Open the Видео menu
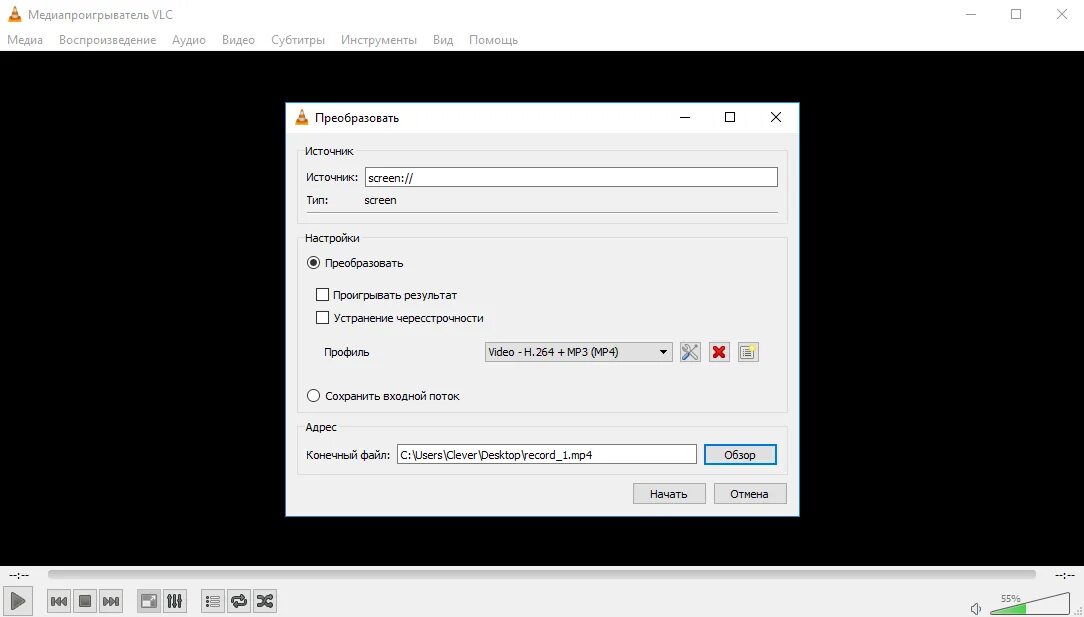Image resolution: width=1084 pixels, height=617 pixels. coord(239,40)
